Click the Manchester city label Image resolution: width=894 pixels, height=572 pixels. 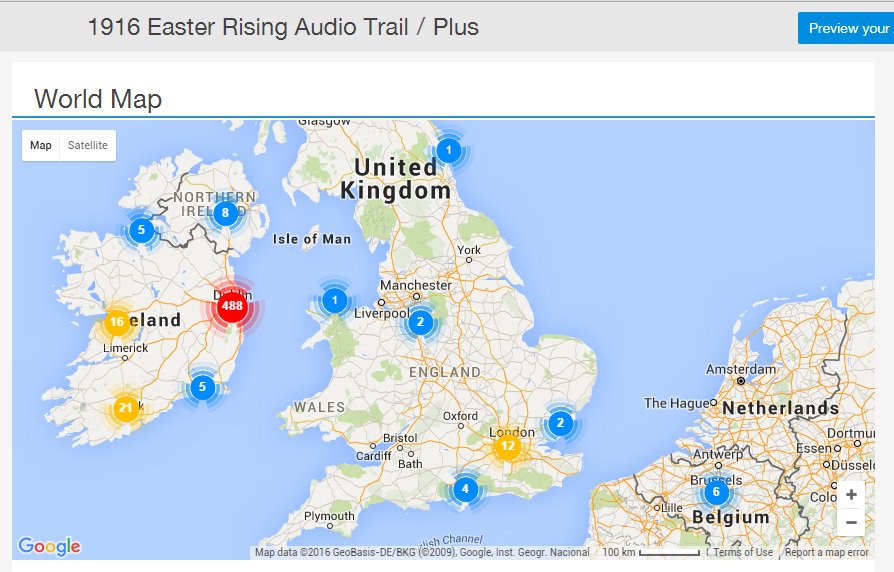(416, 285)
